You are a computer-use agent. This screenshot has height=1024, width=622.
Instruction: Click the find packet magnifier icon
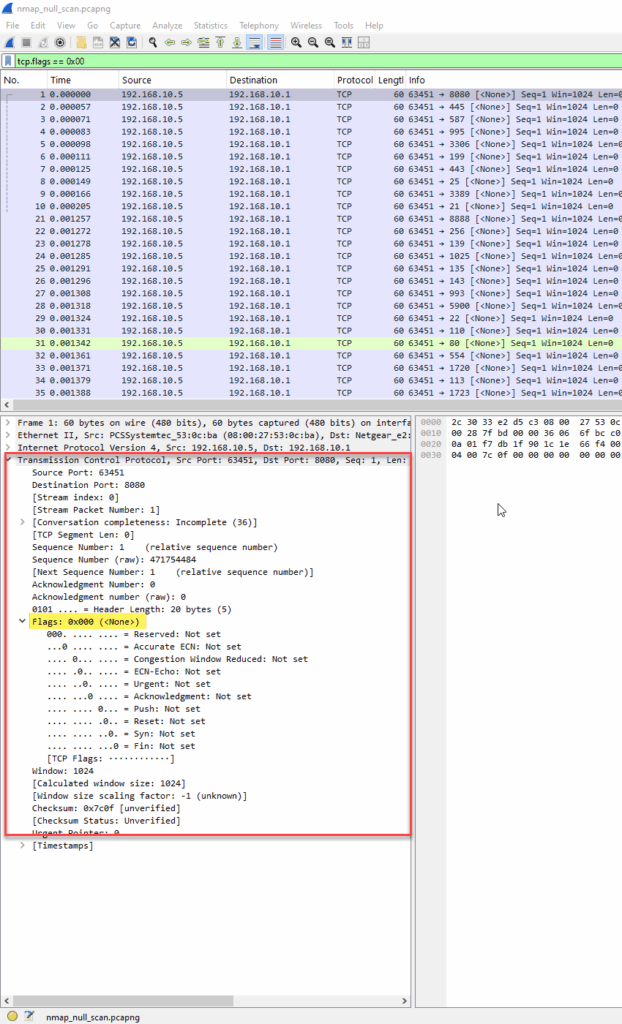[153, 42]
